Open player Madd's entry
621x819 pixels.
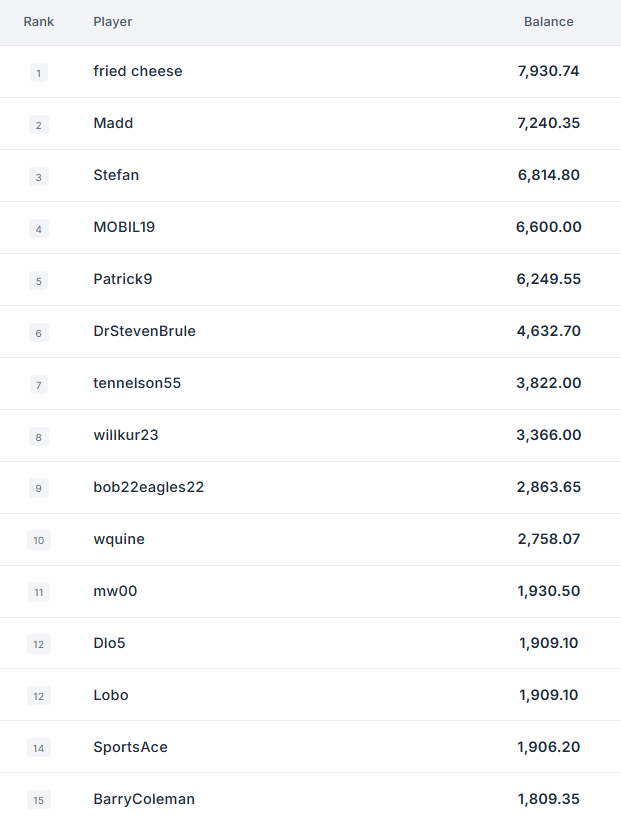113,123
